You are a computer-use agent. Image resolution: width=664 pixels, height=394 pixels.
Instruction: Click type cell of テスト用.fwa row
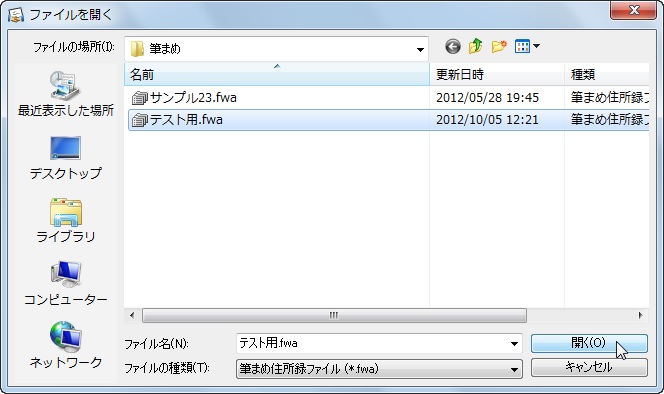click(x=609, y=120)
